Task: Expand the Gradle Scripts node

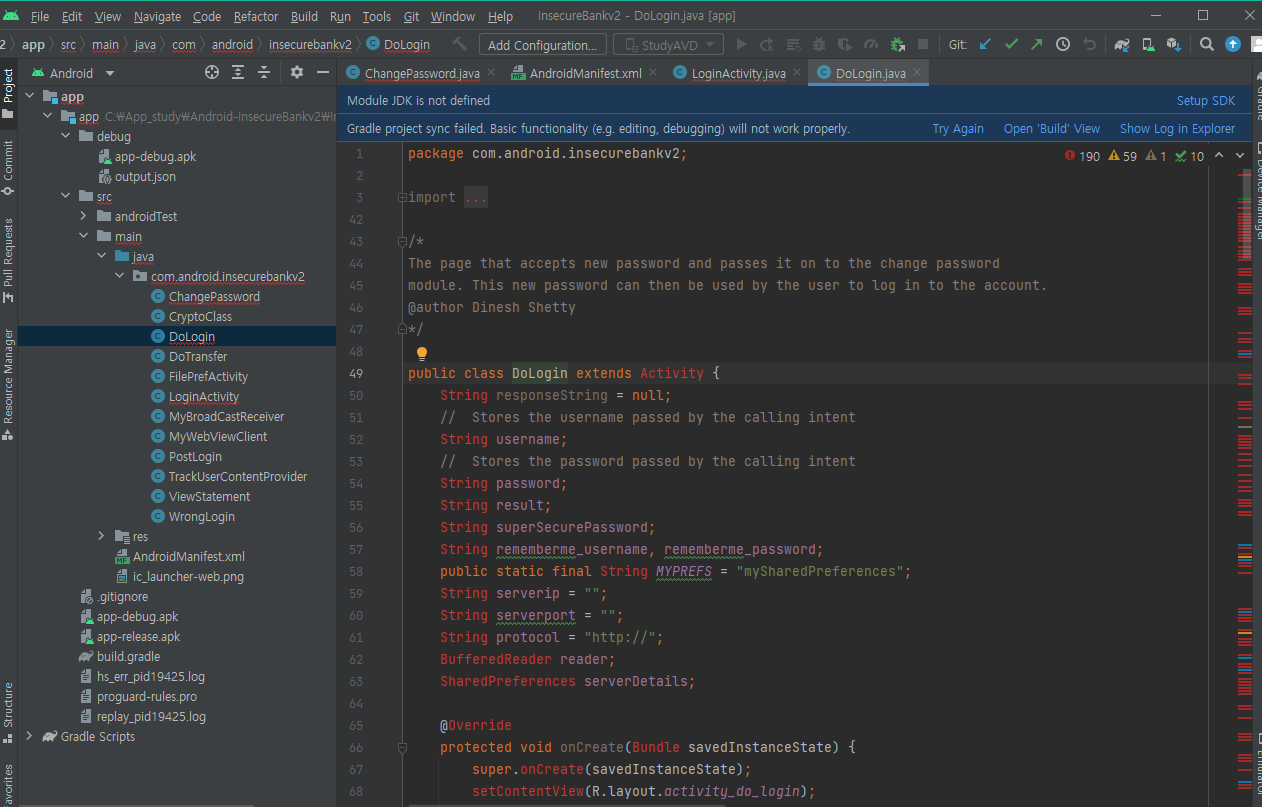Action: point(28,736)
